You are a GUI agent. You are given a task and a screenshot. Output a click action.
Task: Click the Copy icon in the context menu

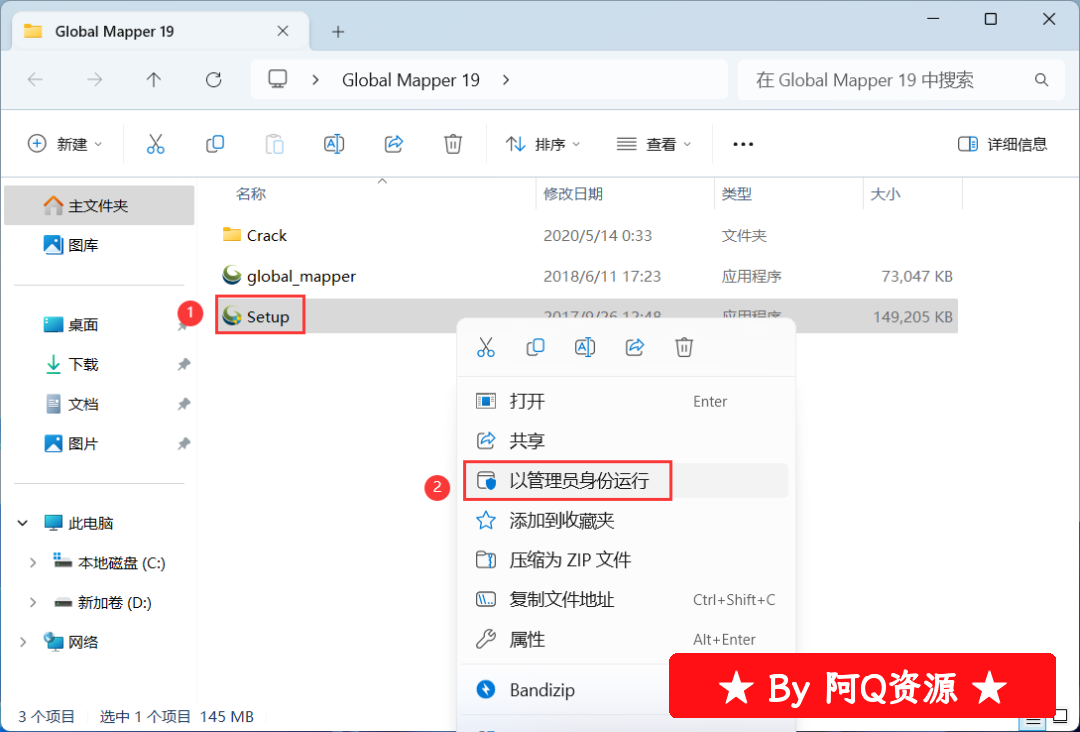click(x=535, y=347)
